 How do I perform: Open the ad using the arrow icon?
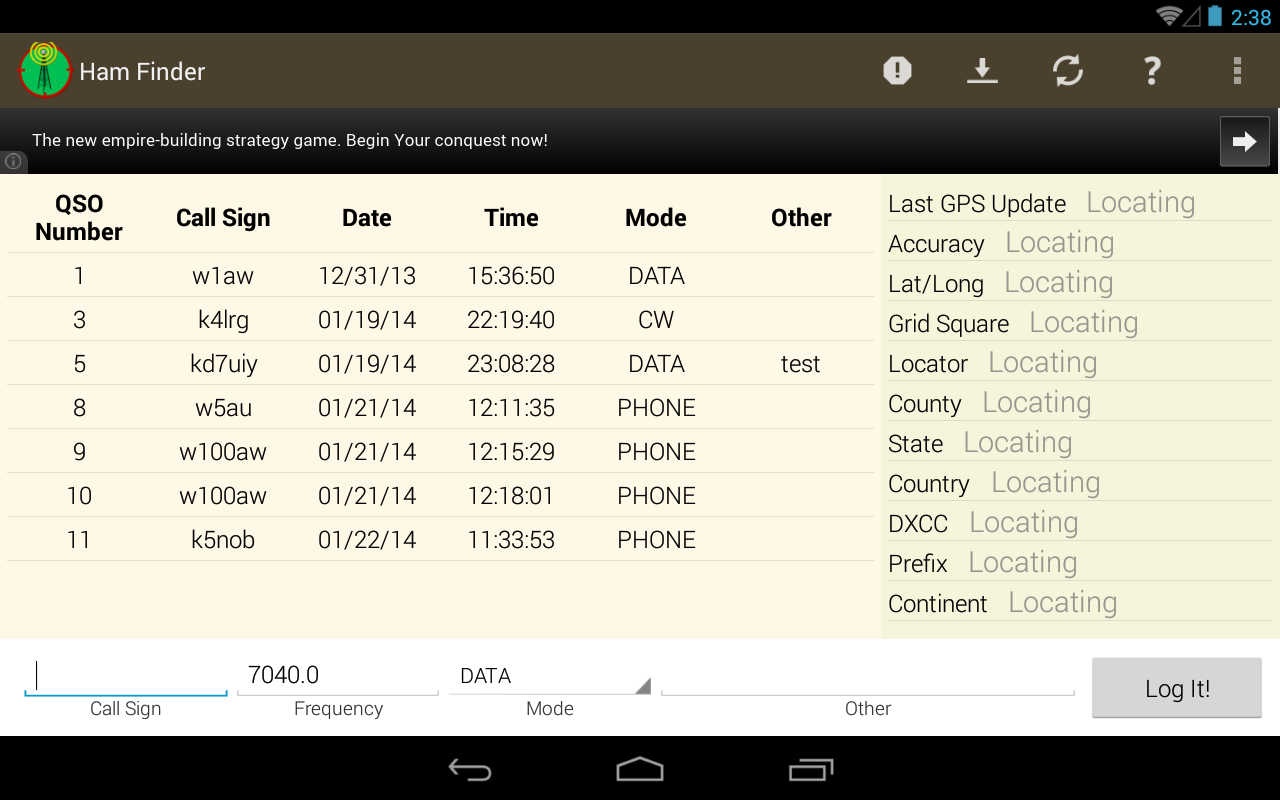(1244, 140)
